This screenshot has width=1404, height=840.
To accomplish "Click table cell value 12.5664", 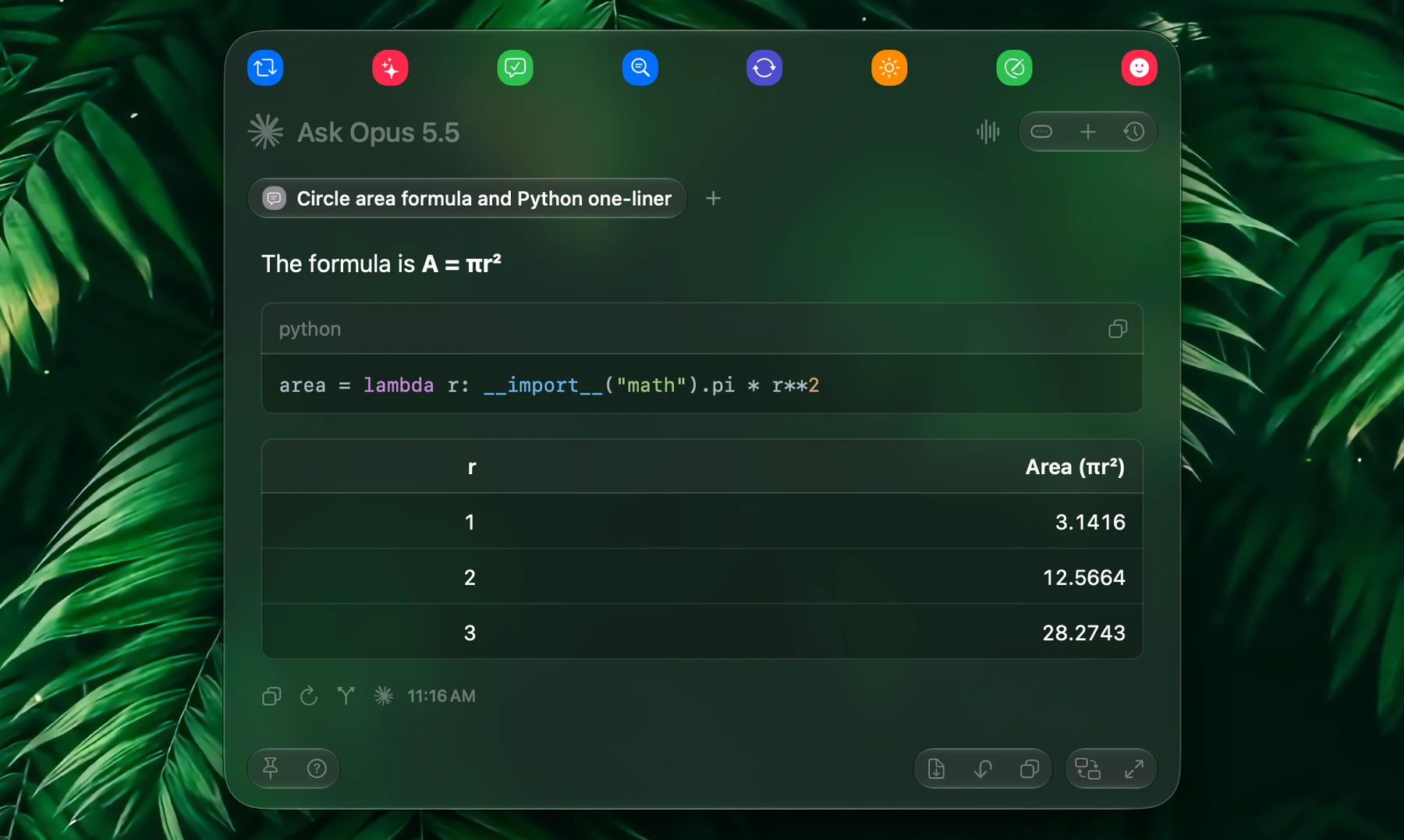I will (x=1083, y=577).
